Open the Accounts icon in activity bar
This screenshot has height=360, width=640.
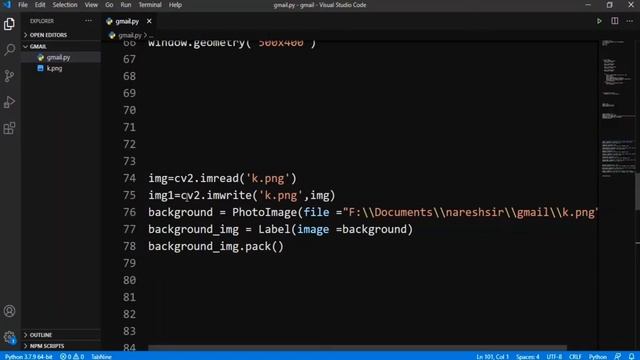[x=9, y=311]
